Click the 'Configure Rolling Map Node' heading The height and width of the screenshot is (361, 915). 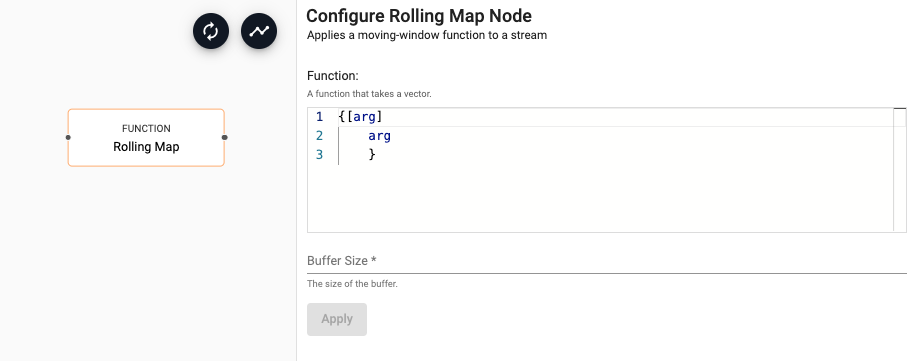pyautogui.click(x=419, y=16)
